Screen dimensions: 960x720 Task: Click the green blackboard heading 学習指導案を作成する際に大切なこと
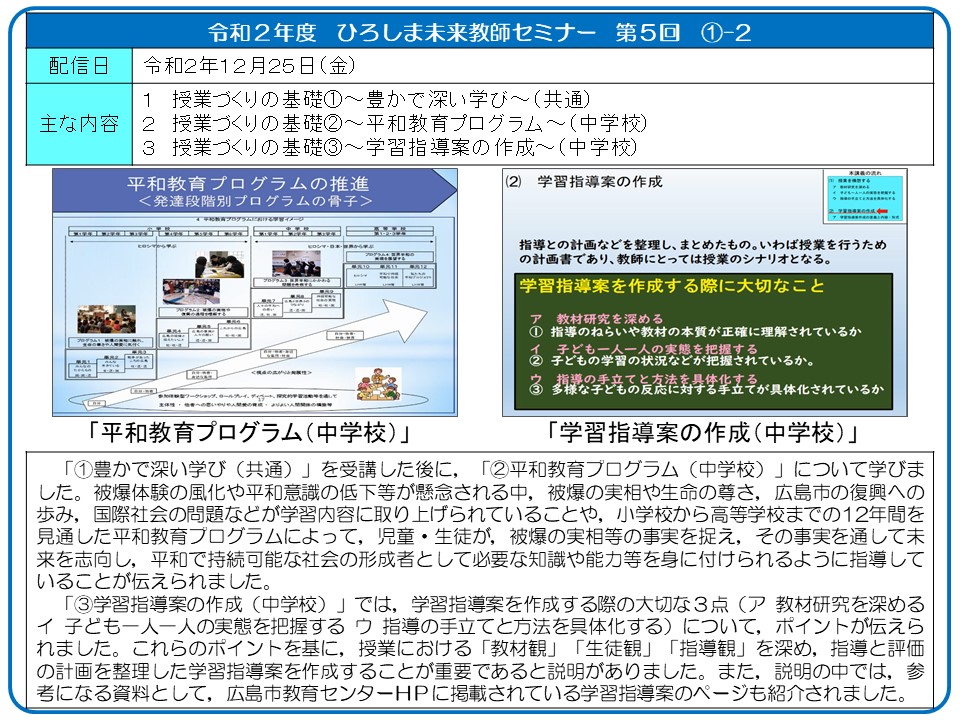672,287
